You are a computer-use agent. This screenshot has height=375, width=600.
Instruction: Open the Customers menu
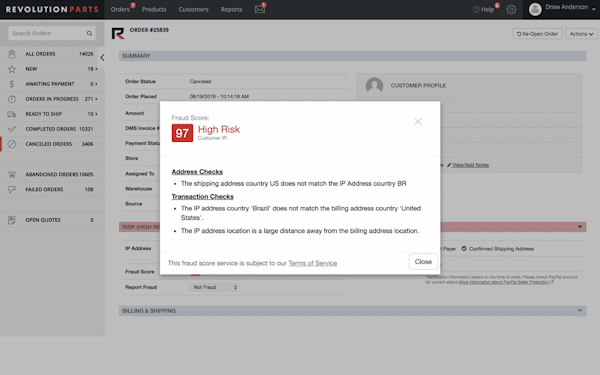pyautogui.click(x=194, y=9)
